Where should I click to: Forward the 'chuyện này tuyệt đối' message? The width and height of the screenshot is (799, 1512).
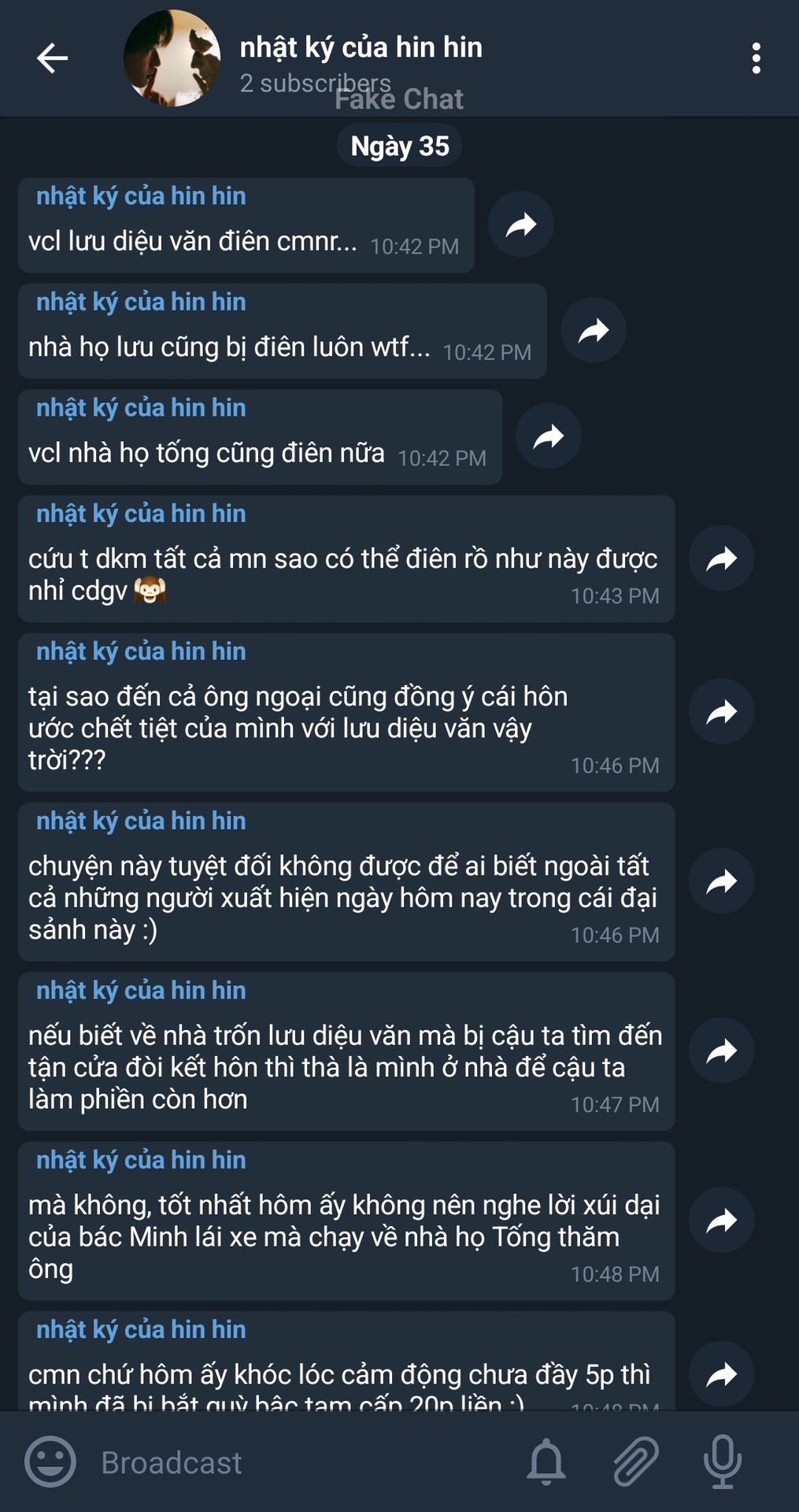point(722,881)
